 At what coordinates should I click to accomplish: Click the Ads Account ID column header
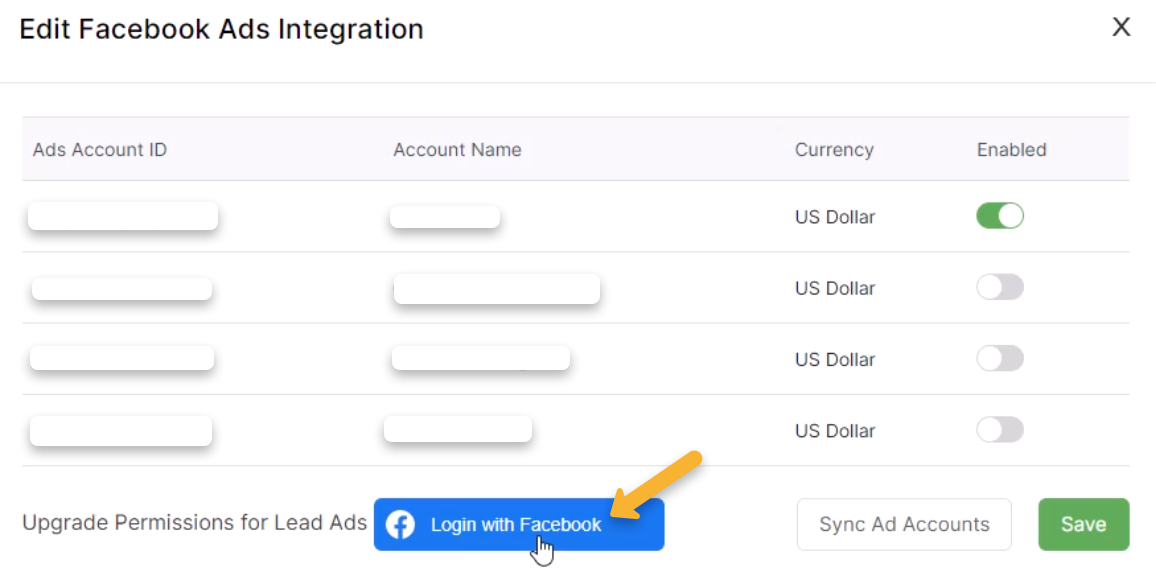pyautogui.click(x=100, y=150)
